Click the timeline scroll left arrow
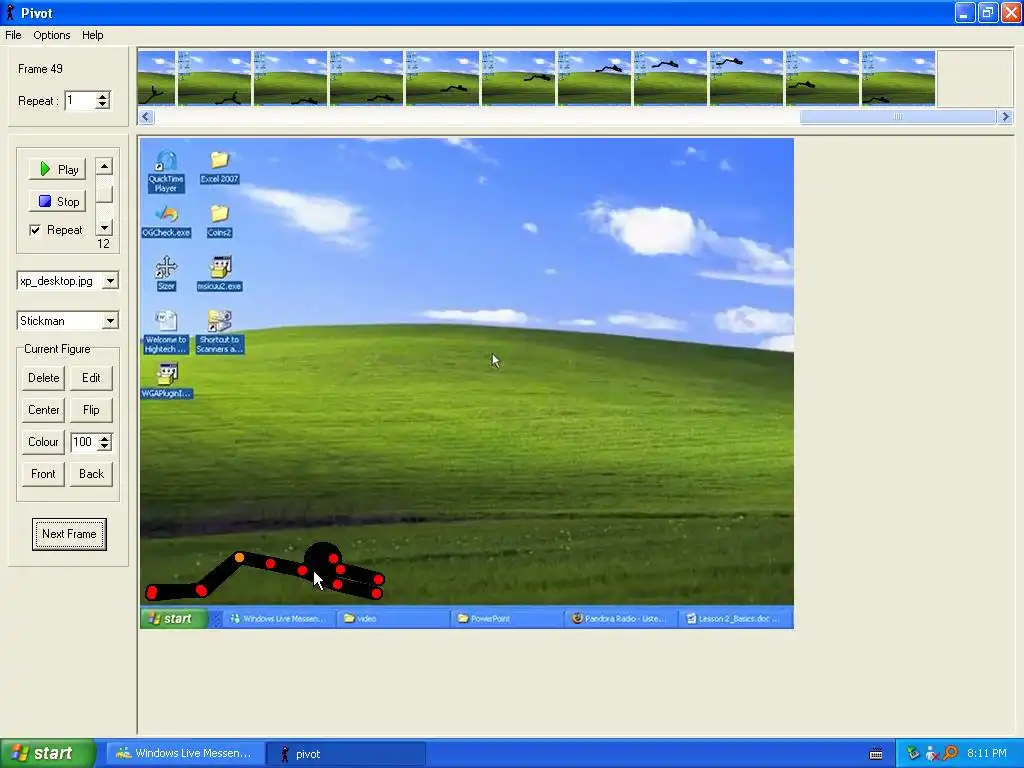This screenshot has height=768, width=1024. point(146,117)
